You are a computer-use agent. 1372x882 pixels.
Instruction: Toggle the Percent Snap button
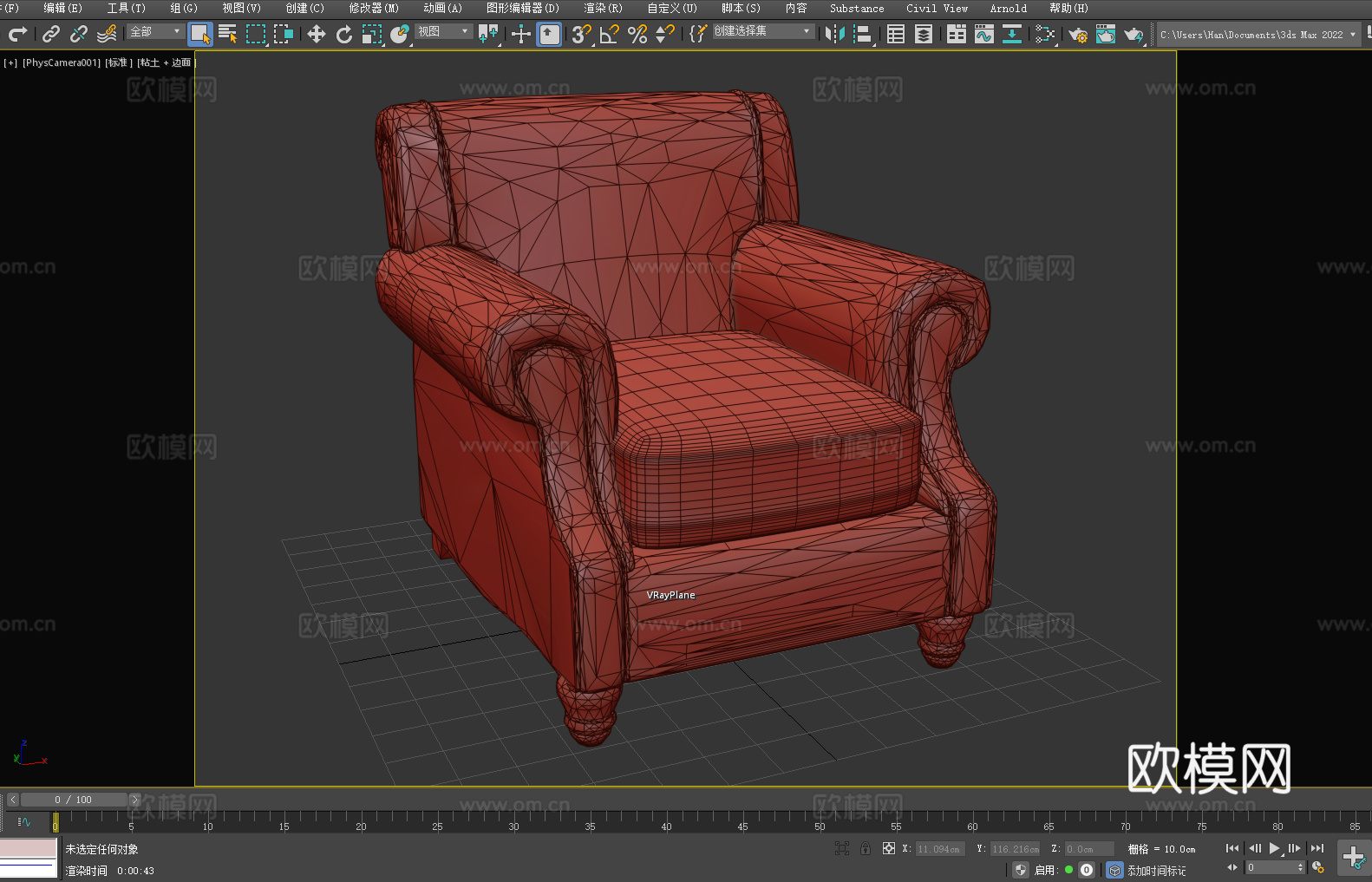637,34
